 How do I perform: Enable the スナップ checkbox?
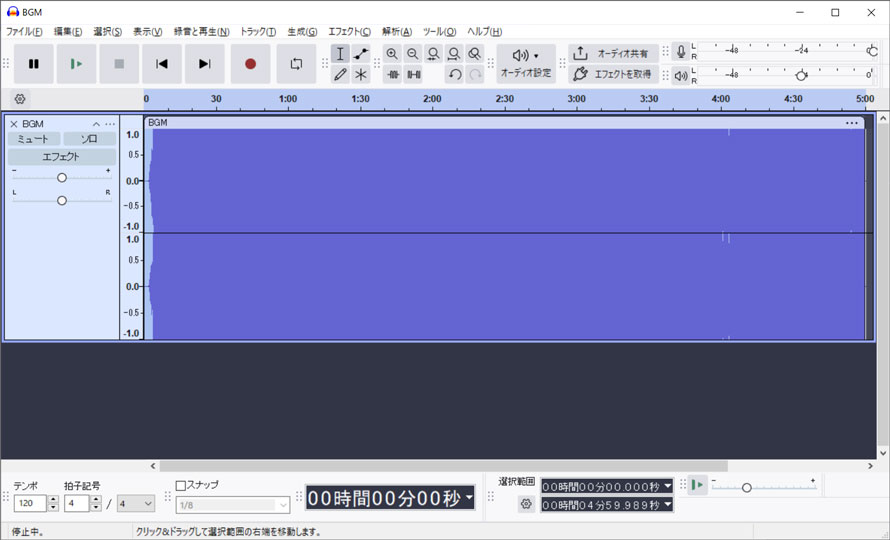point(181,485)
